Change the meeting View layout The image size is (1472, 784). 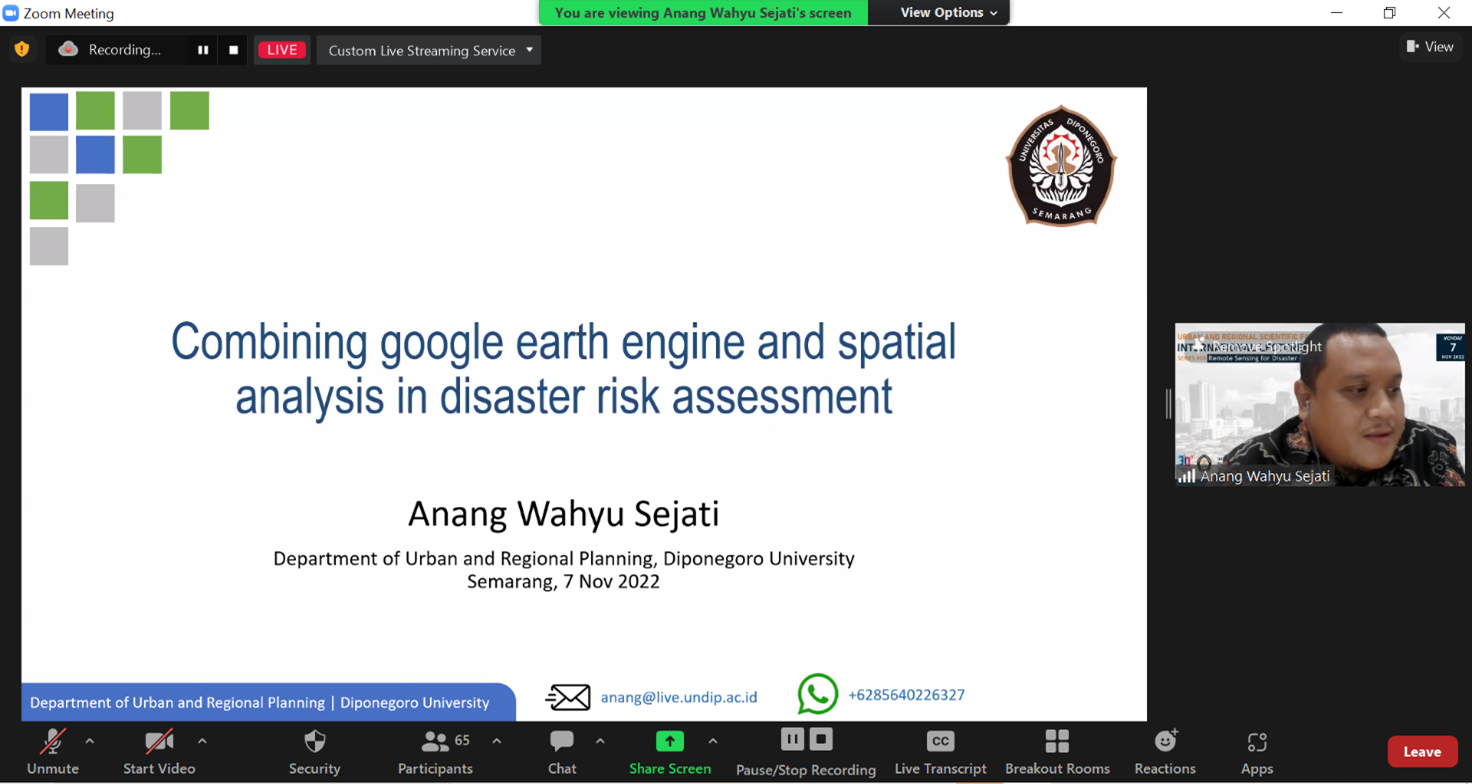tap(1430, 47)
